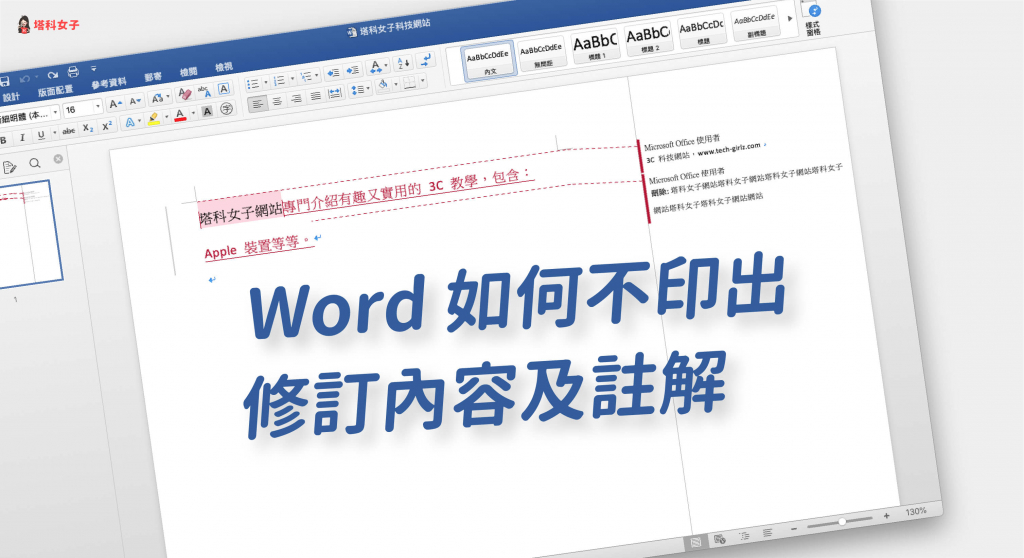Toggle subscript formatting
The image size is (1024, 558).
click(88, 128)
